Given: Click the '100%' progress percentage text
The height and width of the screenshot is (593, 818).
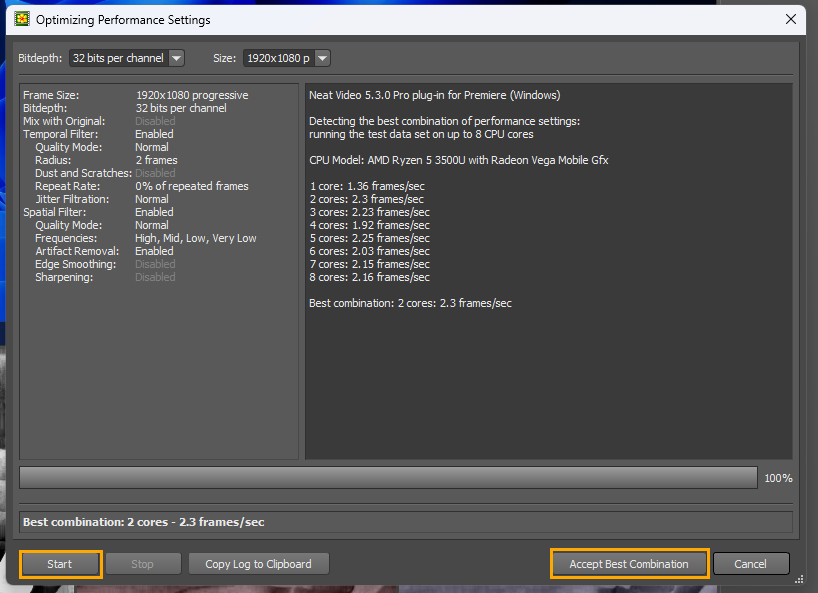Looking at the screenshot, I should (x=778, y=478).
